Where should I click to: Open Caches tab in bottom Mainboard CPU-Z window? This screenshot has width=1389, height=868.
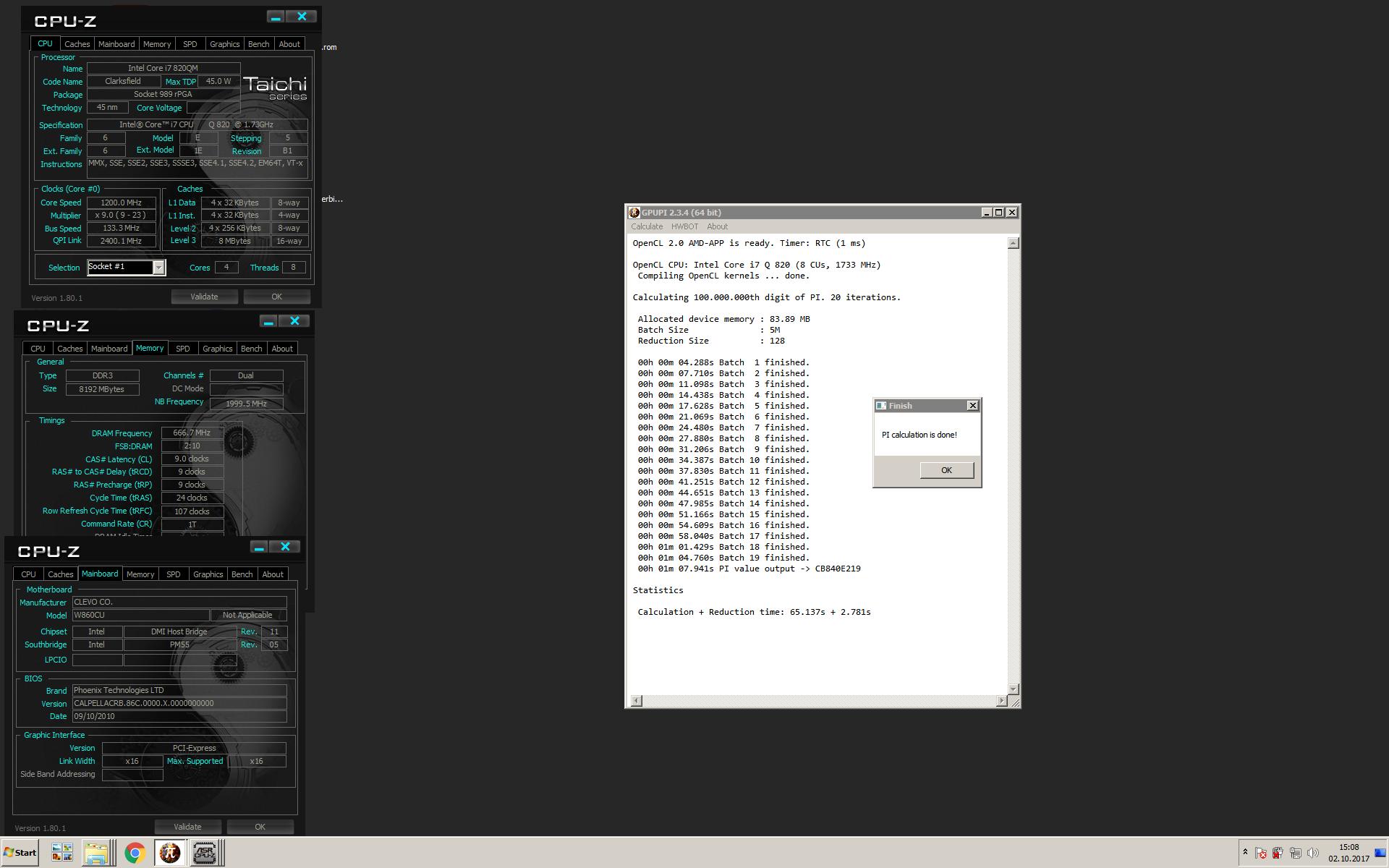coord(60,574)
